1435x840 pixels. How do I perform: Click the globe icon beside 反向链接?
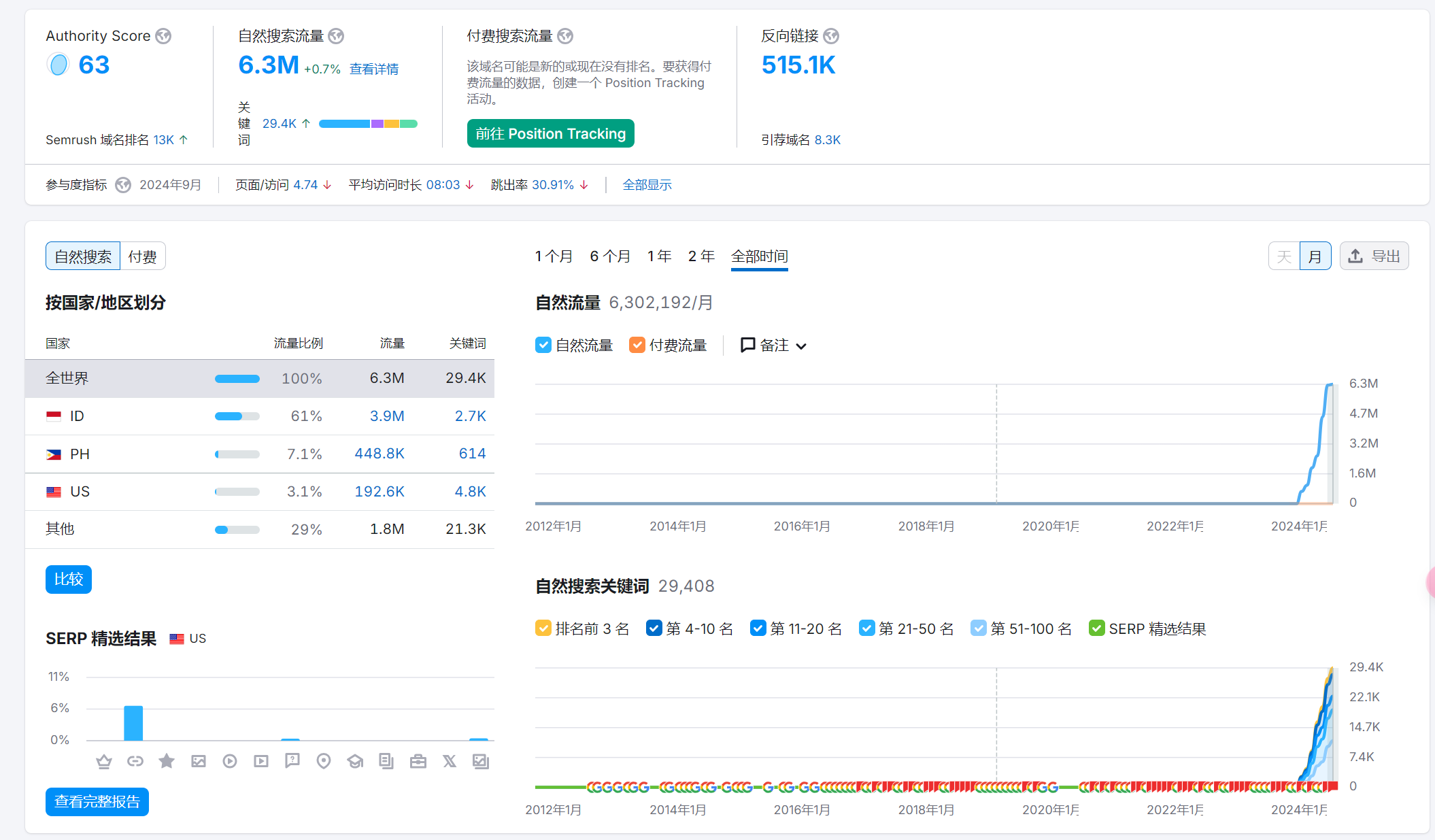[x=831, y=36]
